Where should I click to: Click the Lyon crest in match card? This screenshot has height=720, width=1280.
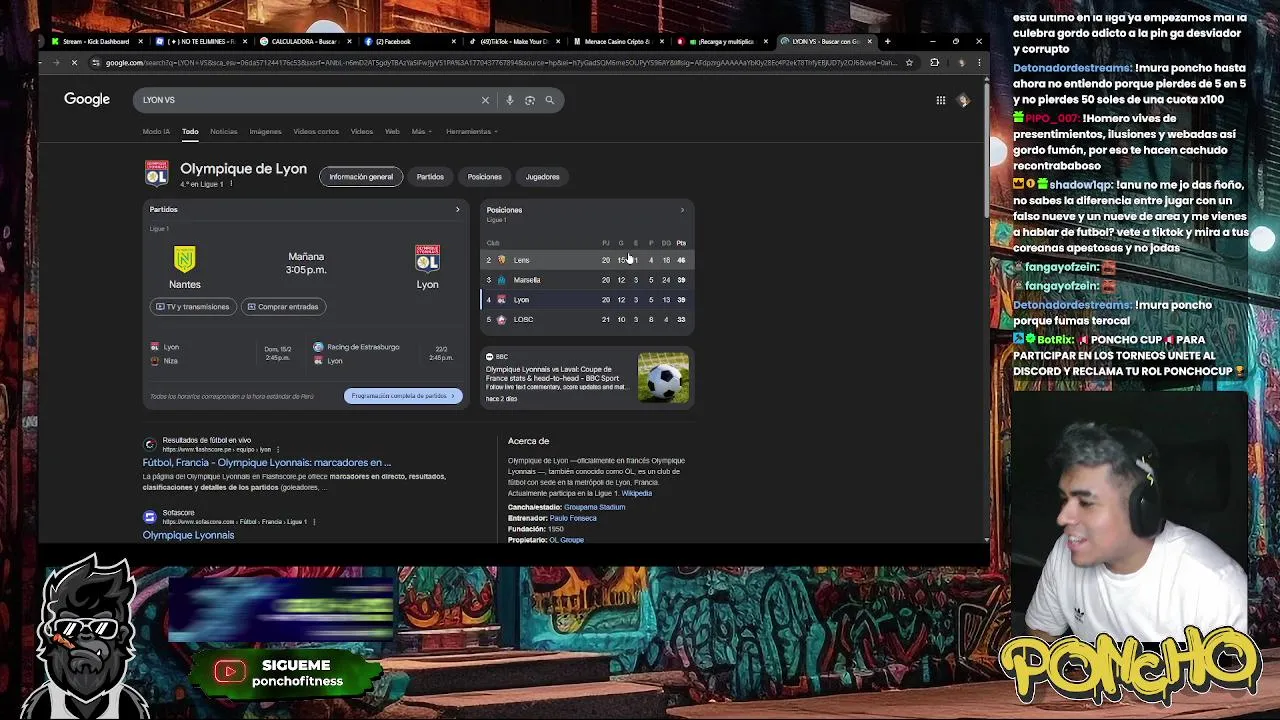pos(427,259)
